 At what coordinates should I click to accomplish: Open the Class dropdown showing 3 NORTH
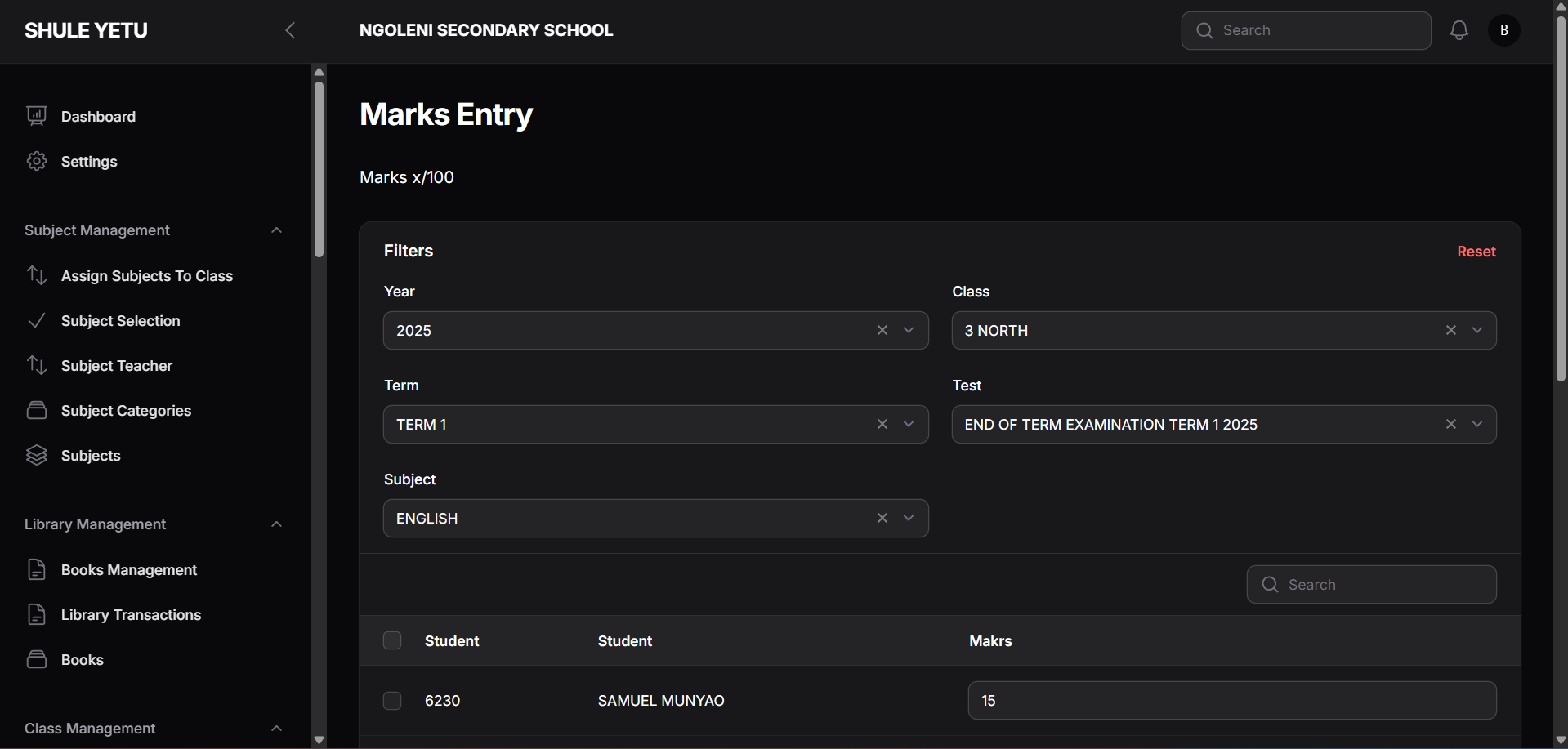(1476, 330)
